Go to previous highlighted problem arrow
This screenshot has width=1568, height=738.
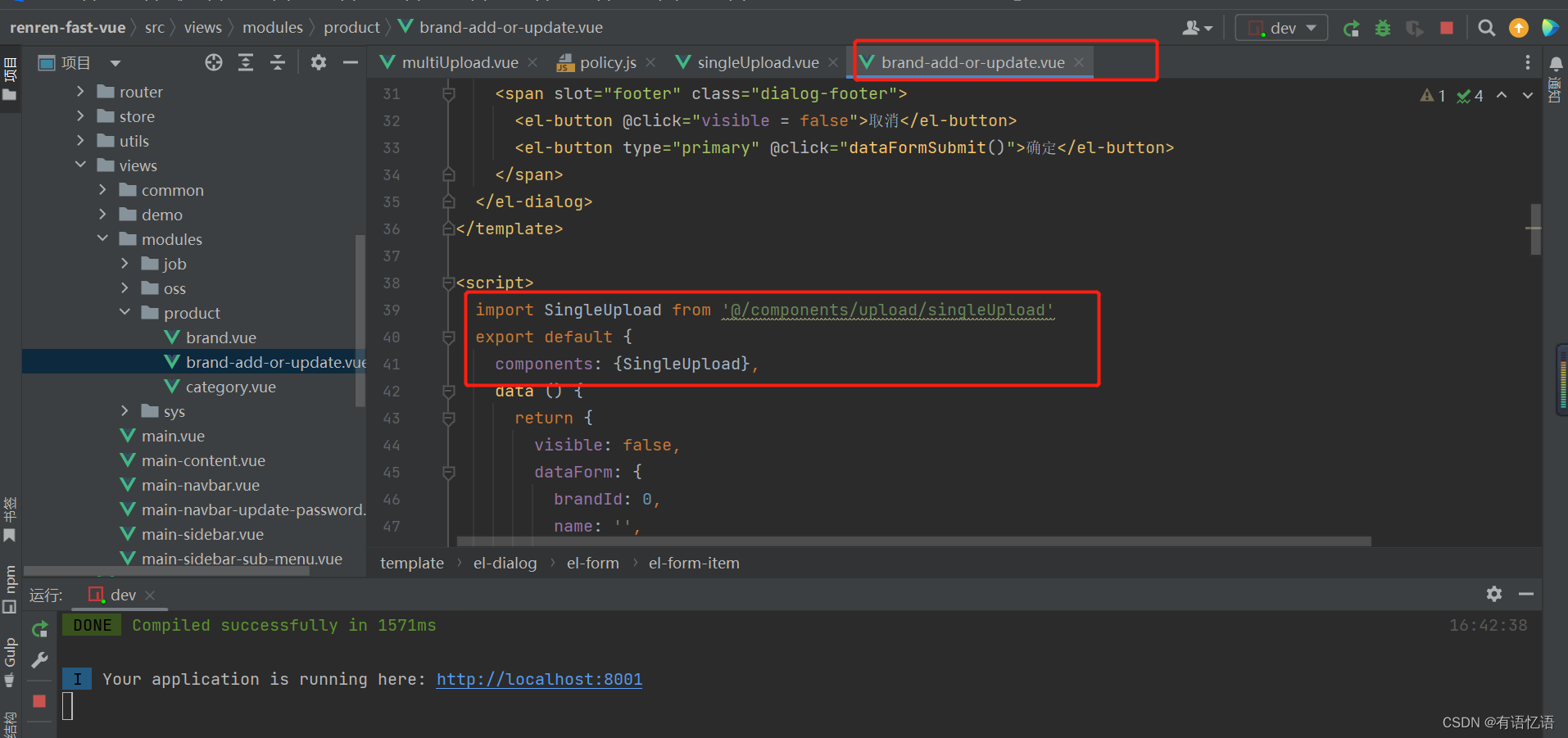tap(1502, 96)
